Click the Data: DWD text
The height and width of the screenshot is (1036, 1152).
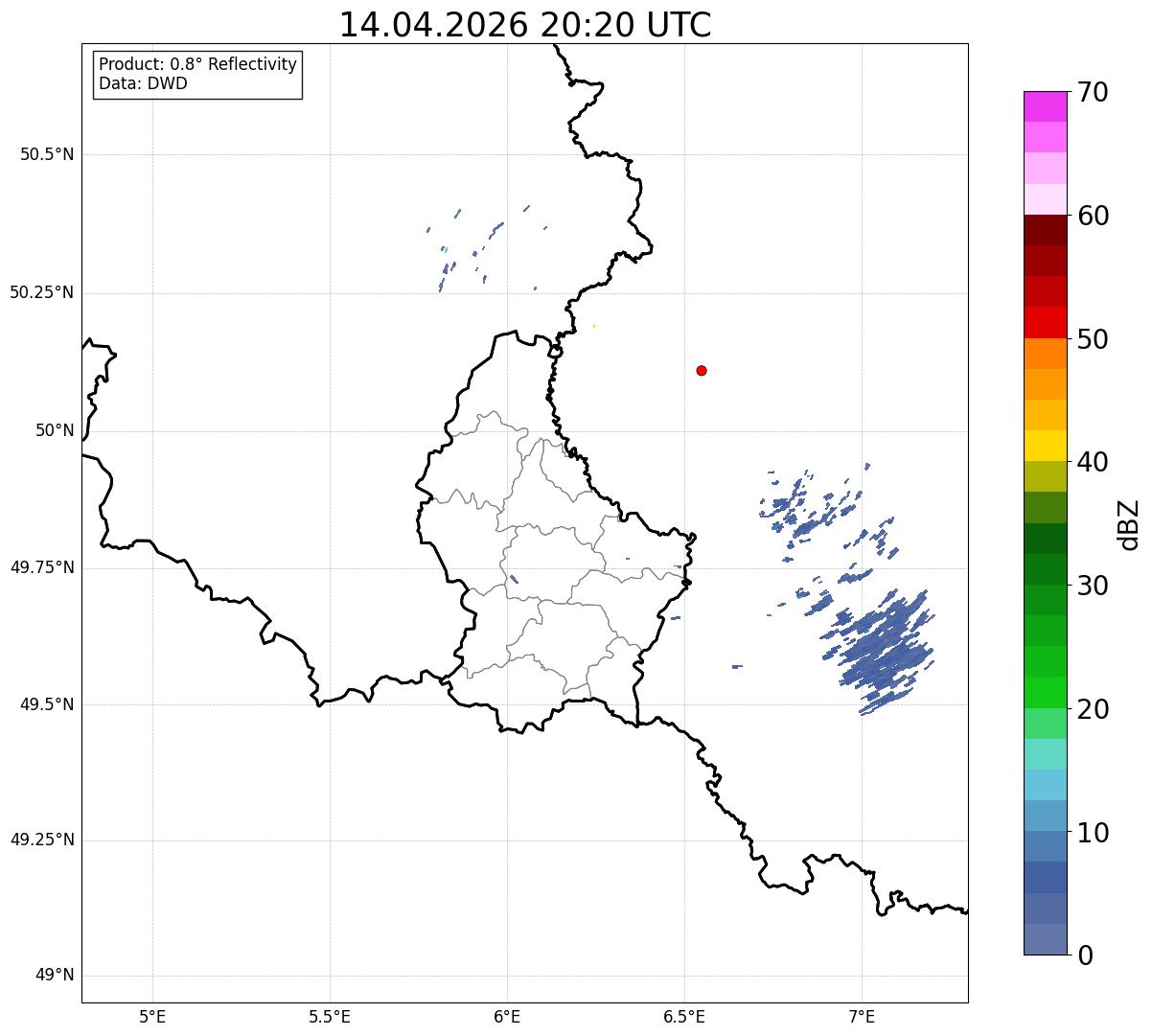143,83
